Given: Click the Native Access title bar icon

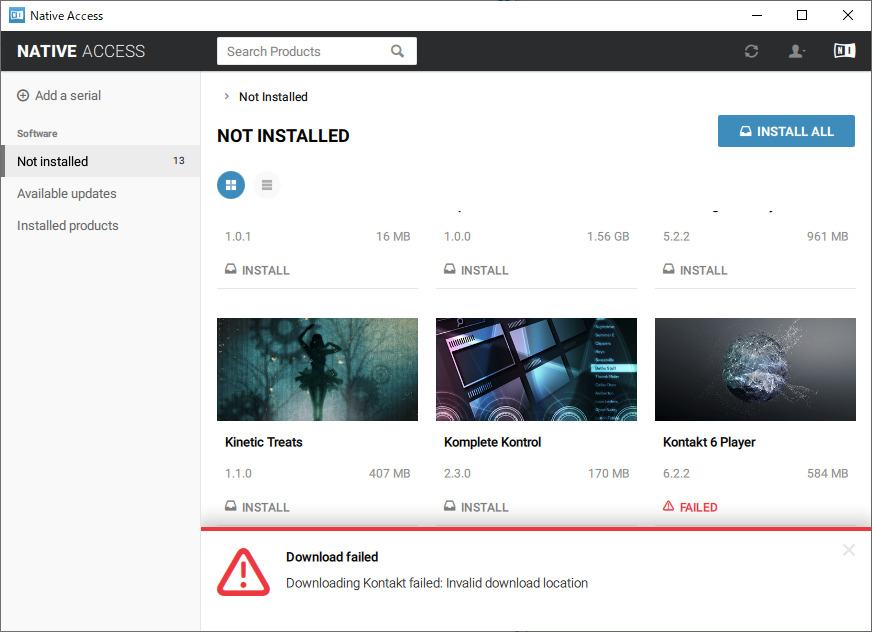Looking at the screenshot, I should (x=17, y=15).
